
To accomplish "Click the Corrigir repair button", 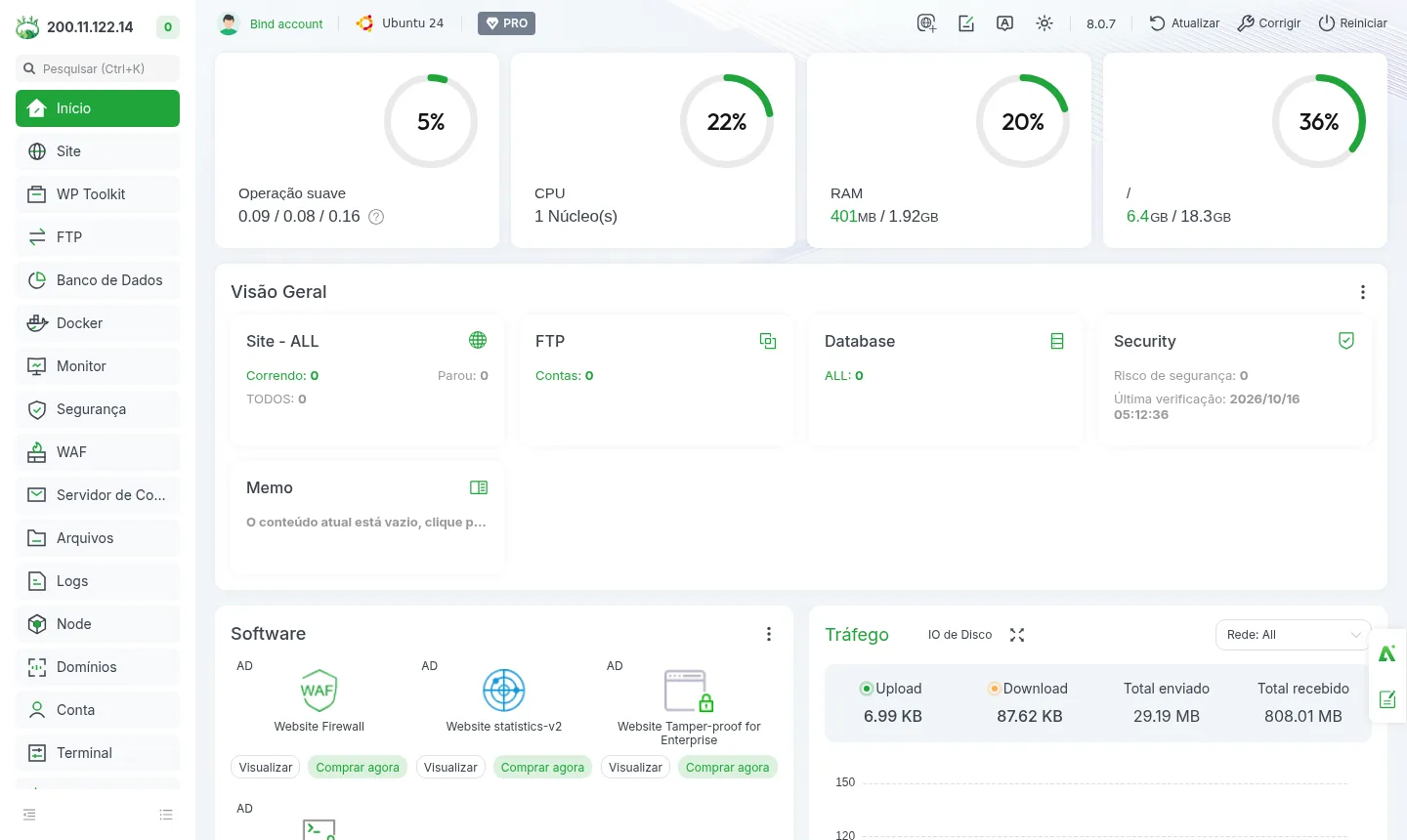I will (1269, 23).
